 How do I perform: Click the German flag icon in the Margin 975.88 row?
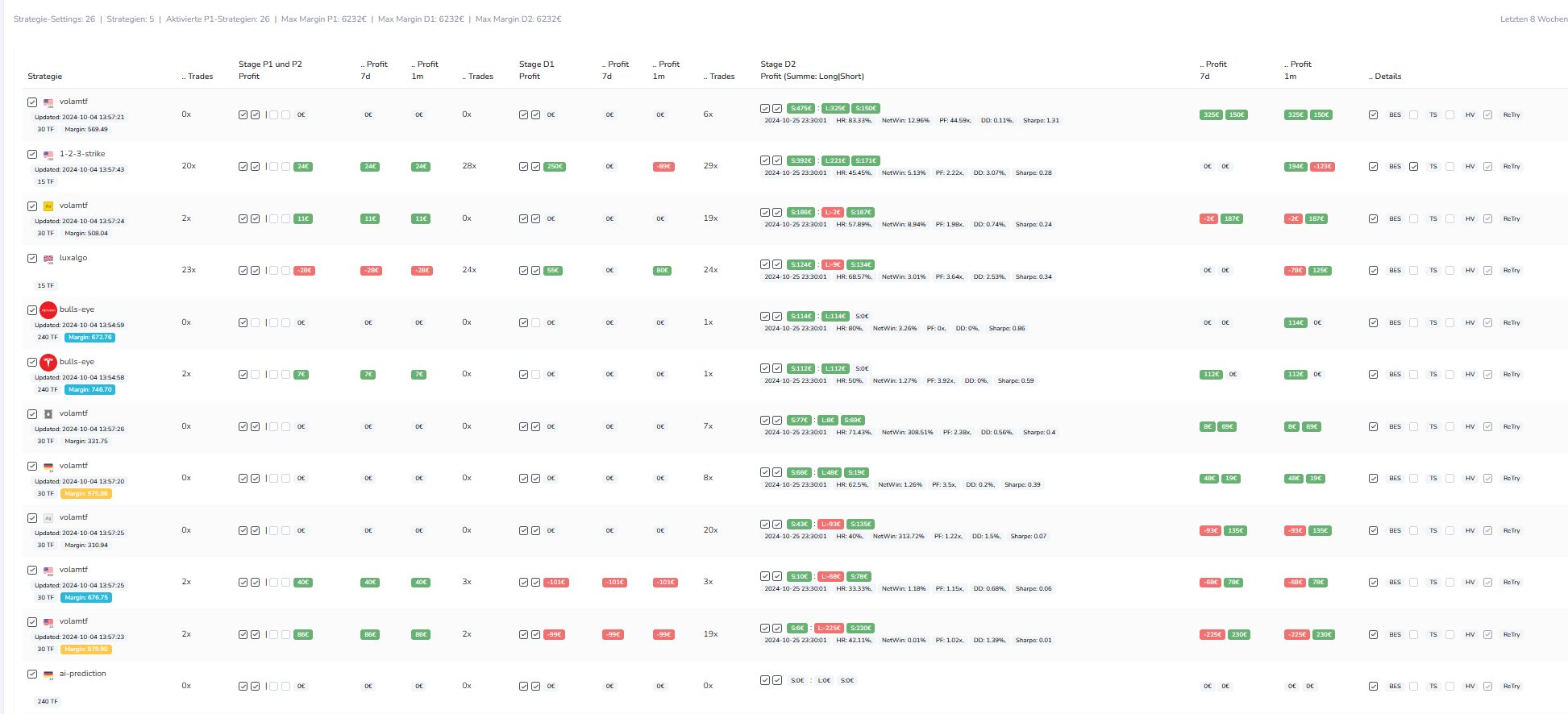tap(48, 467)
